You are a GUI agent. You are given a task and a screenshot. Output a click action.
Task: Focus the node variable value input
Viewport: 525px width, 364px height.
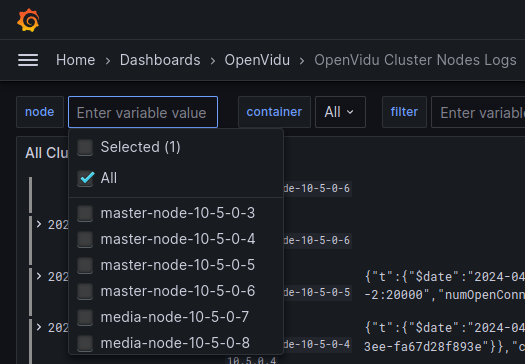[143, 112]
